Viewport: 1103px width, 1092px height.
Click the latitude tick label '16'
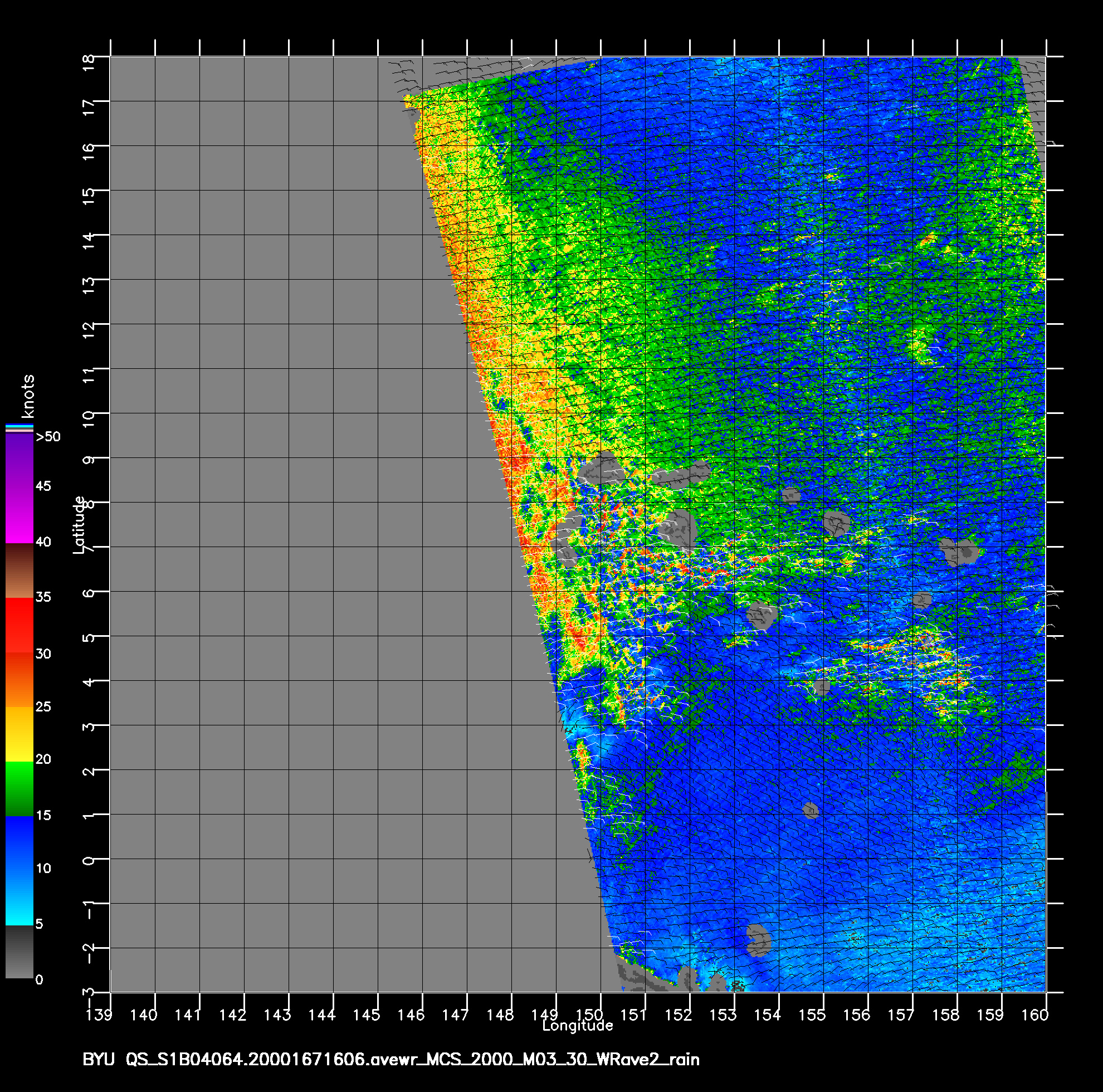[89, 151]
